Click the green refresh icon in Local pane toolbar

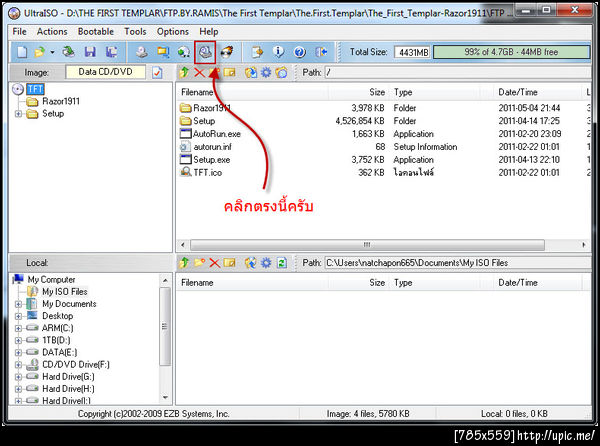[282, 262]
